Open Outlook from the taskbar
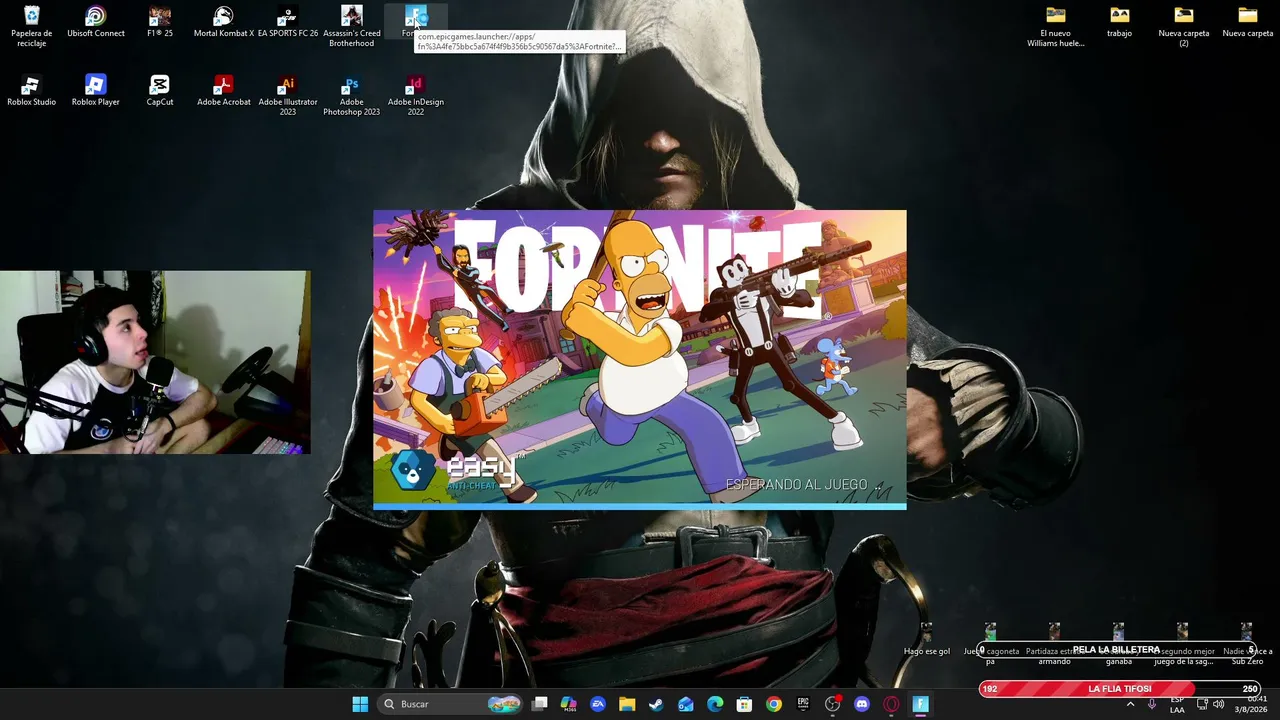 tap(686, 704)
